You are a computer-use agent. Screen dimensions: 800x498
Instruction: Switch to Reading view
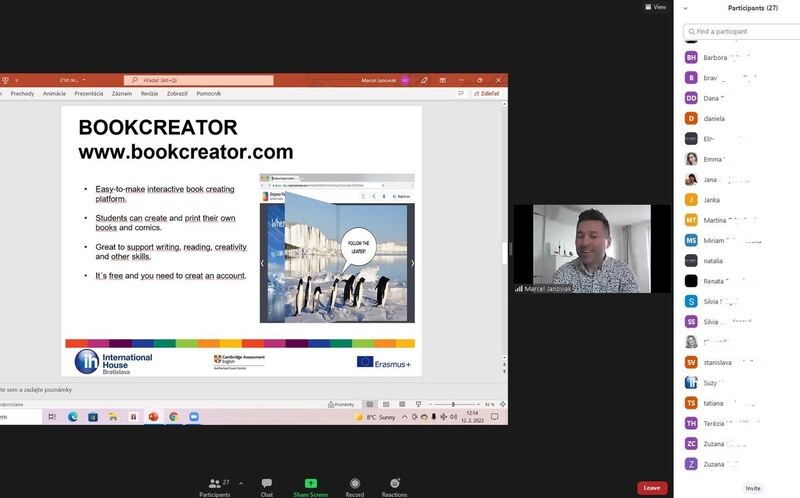(402, 404)
